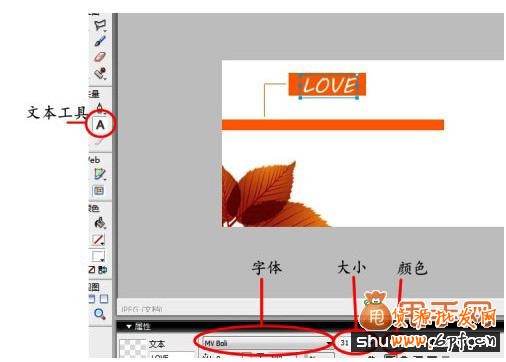Collapse the 属性 panel triangle
506x362 pixels.
129,327
